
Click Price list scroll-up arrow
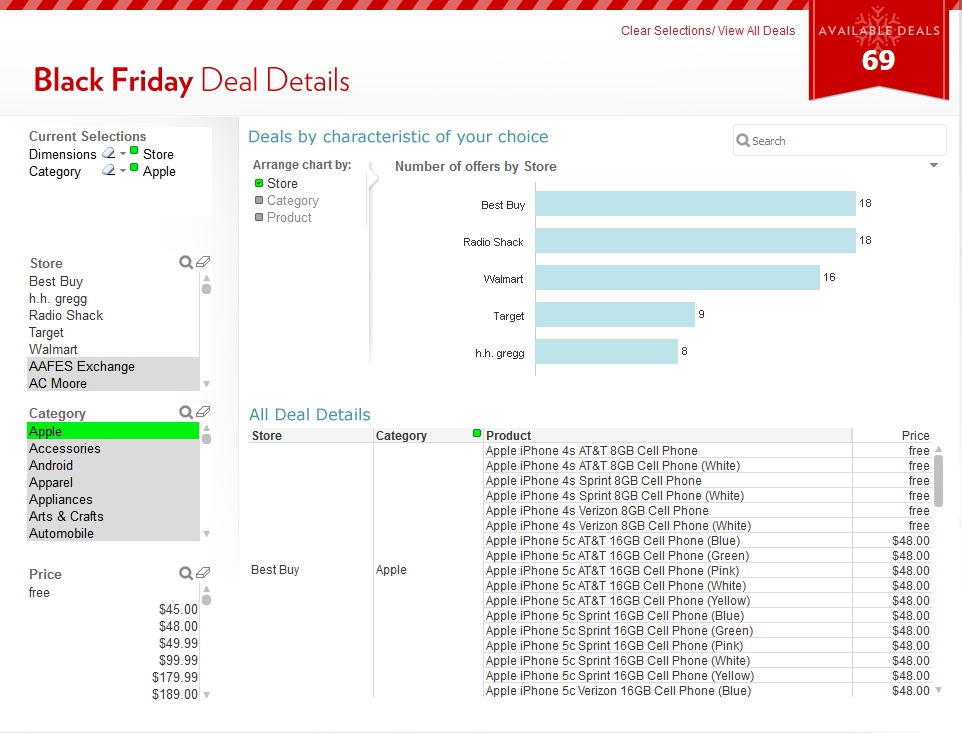[207, 589]
